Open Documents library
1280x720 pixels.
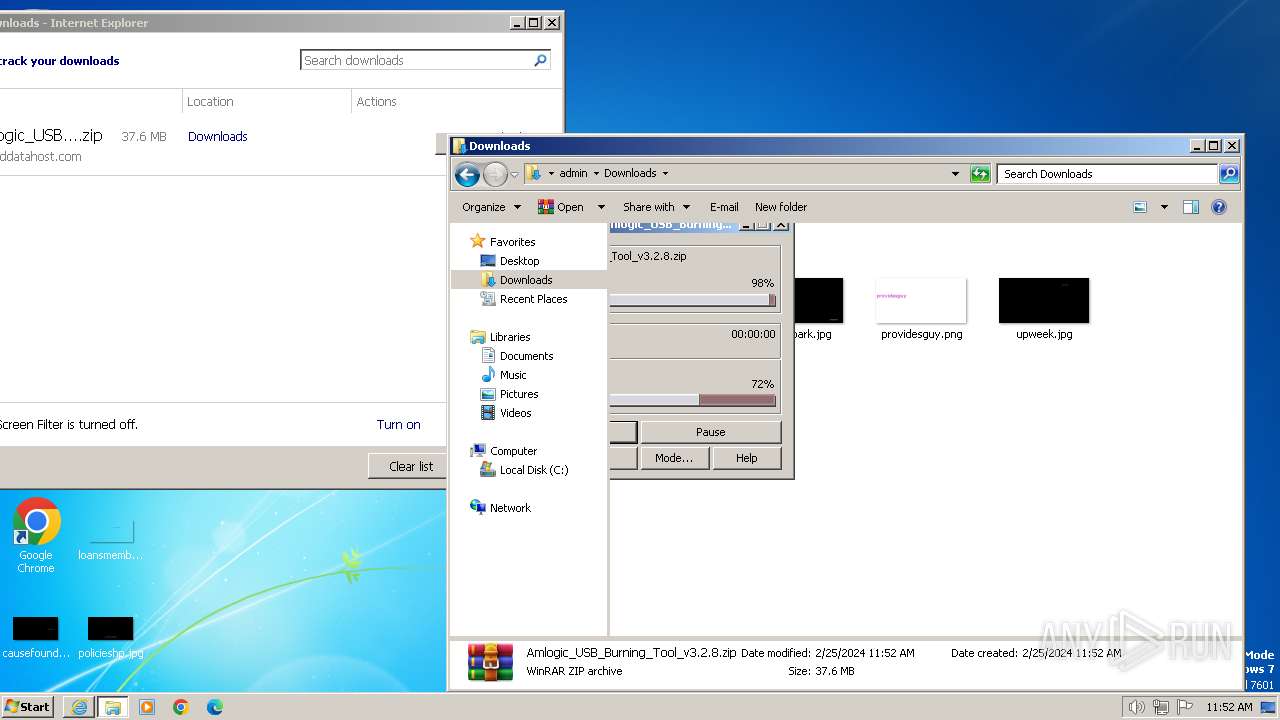[526, 356]
